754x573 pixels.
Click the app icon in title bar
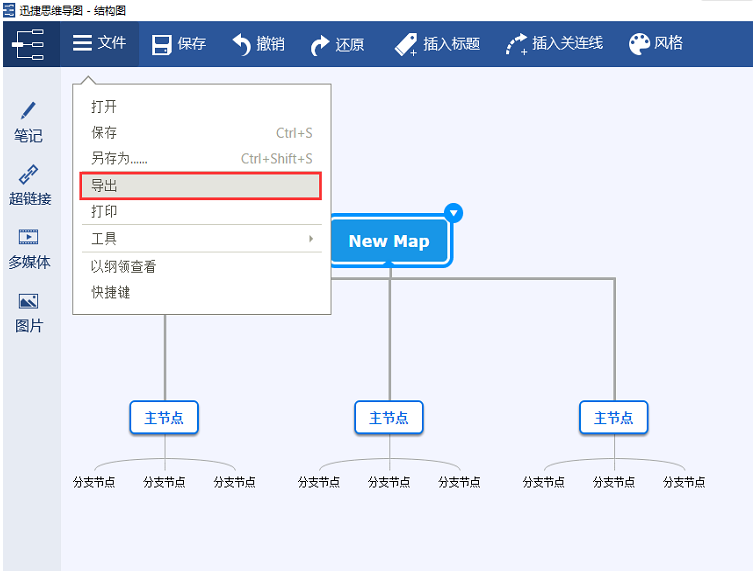tap(9, 10)
